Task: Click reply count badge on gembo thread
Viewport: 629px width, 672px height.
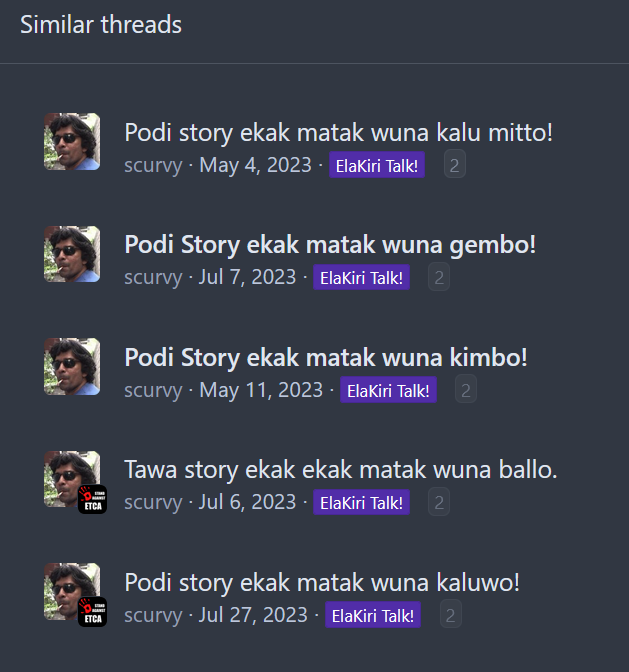Action: pos(439,277)
